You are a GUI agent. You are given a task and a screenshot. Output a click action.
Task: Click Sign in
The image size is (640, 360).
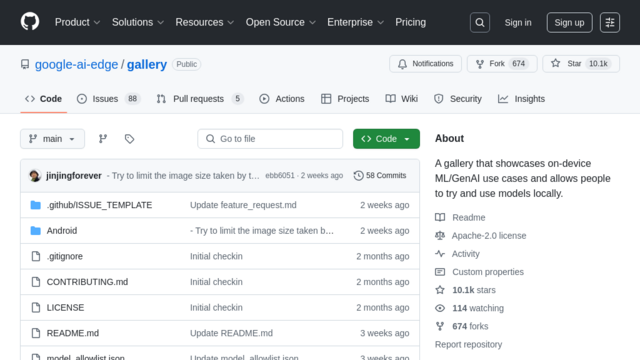pos(518,22)
